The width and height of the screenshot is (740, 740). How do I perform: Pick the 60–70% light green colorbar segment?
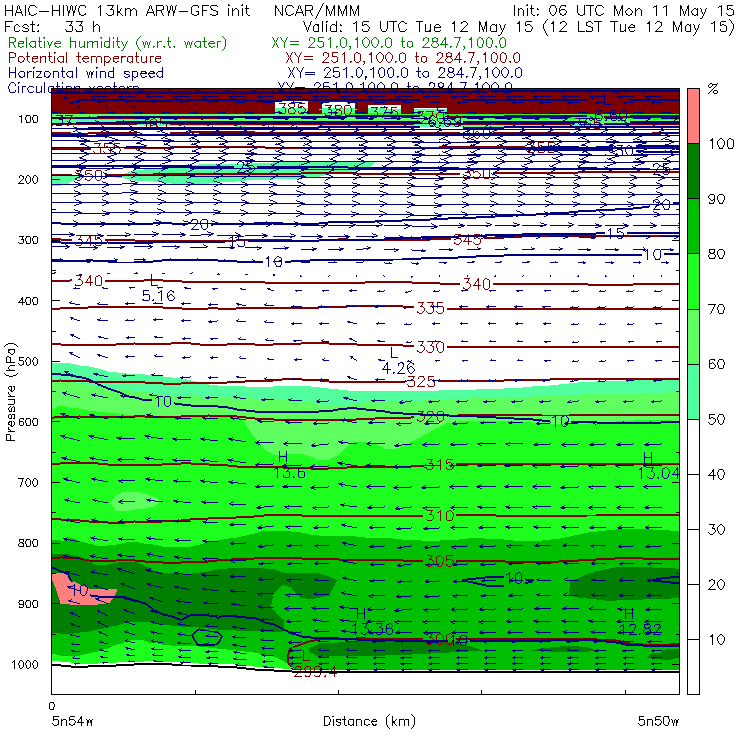693,336
